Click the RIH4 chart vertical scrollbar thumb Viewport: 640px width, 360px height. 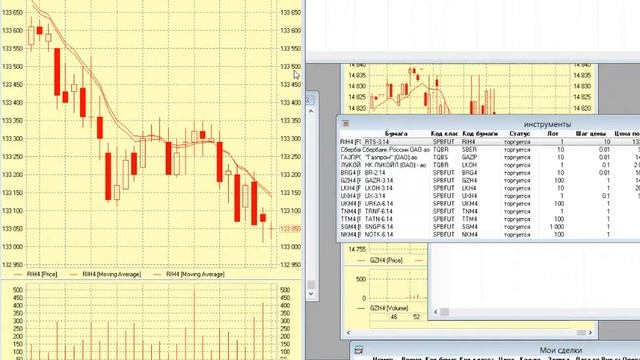311,284
